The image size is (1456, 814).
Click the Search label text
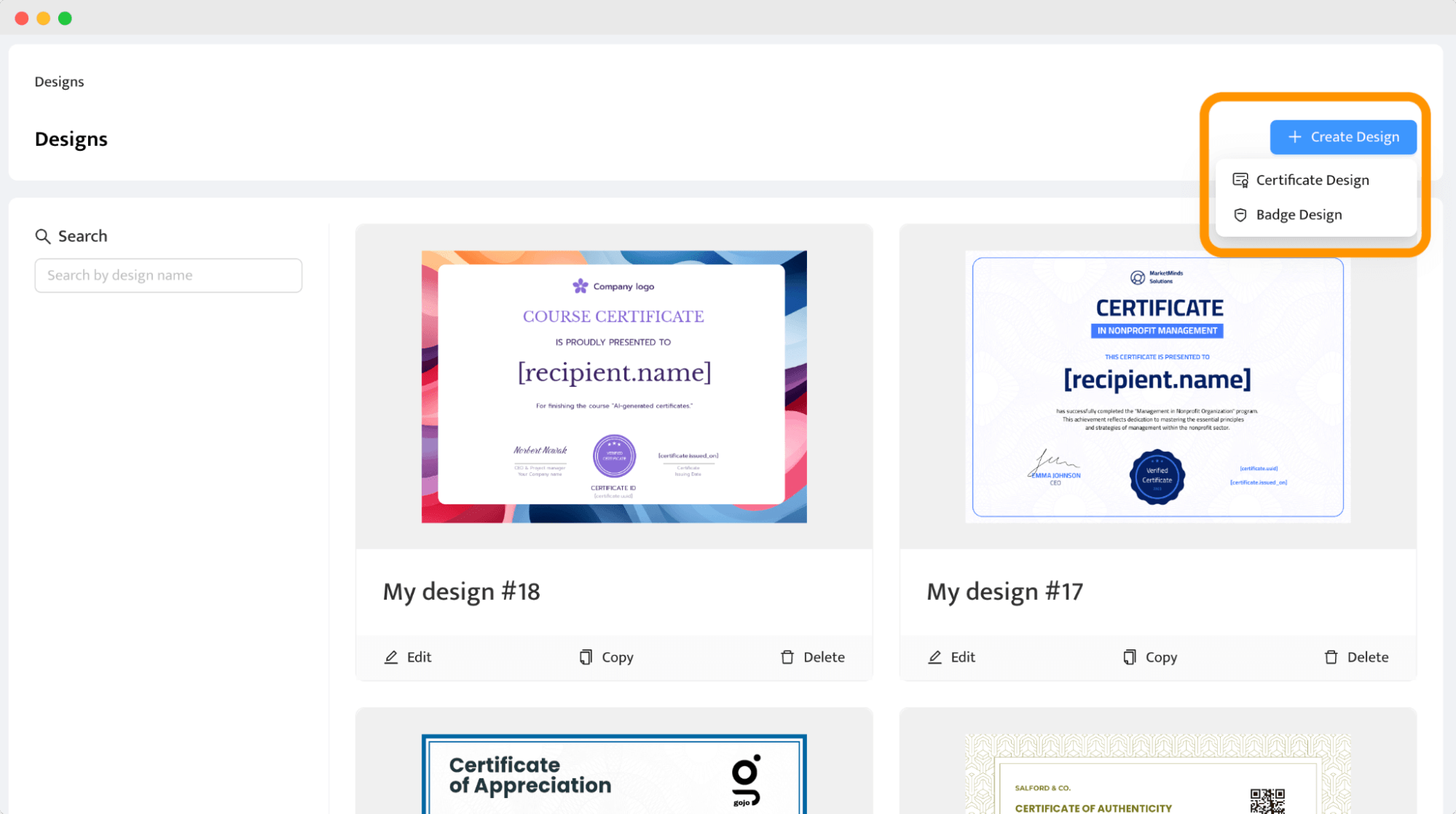83,236
